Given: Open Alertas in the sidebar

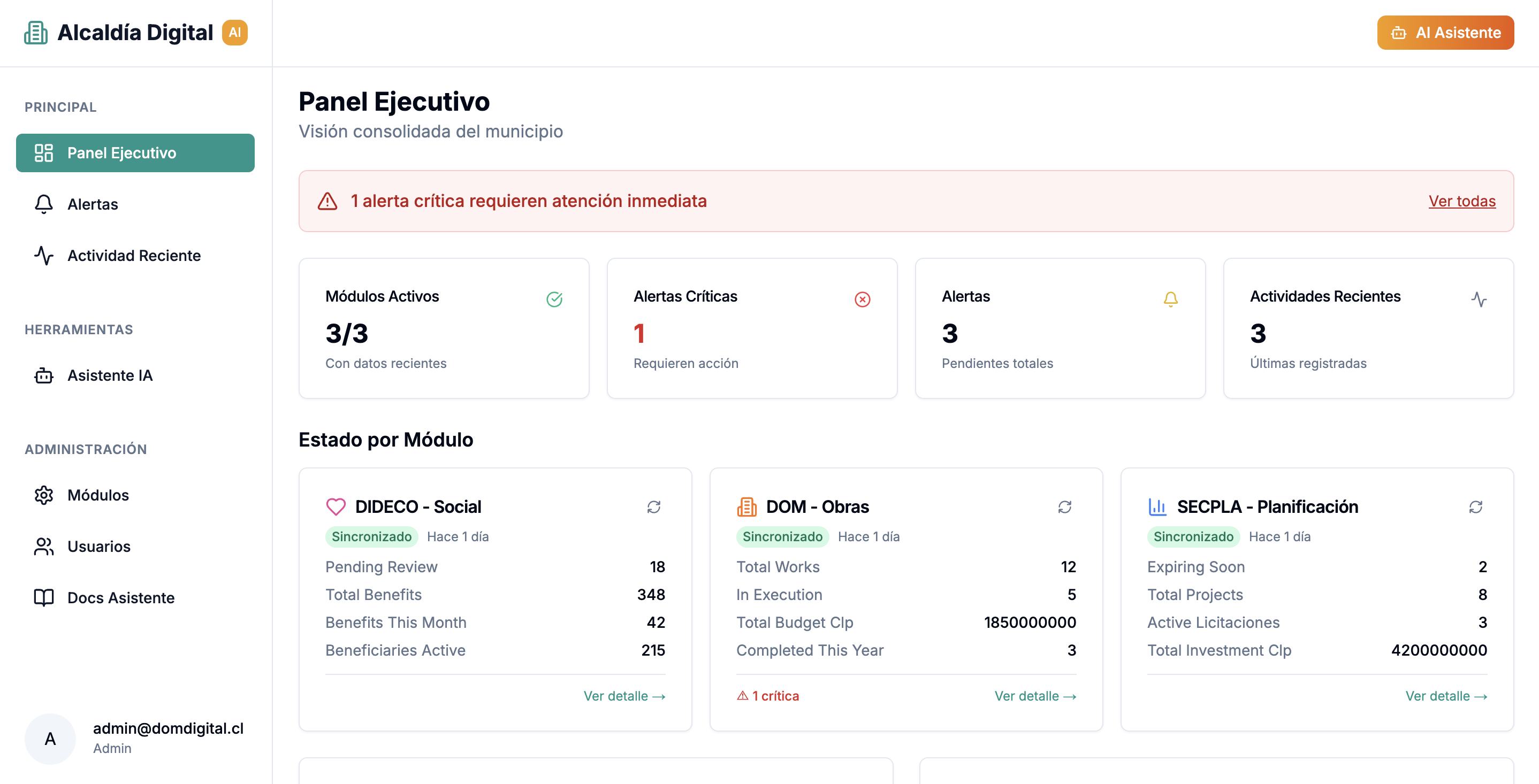Looking at the screenshot, I should 135,204.
